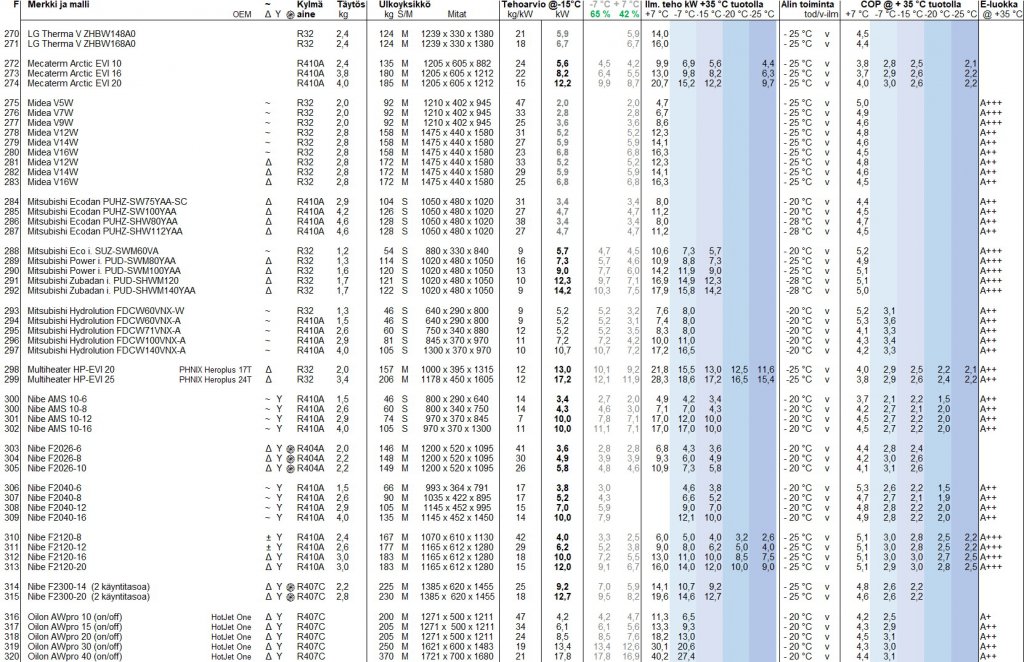Click 'Mecaterm Arctic EVI 10' model name
The height and width of the screenshot is (662, 1024).
pos(74,64)
